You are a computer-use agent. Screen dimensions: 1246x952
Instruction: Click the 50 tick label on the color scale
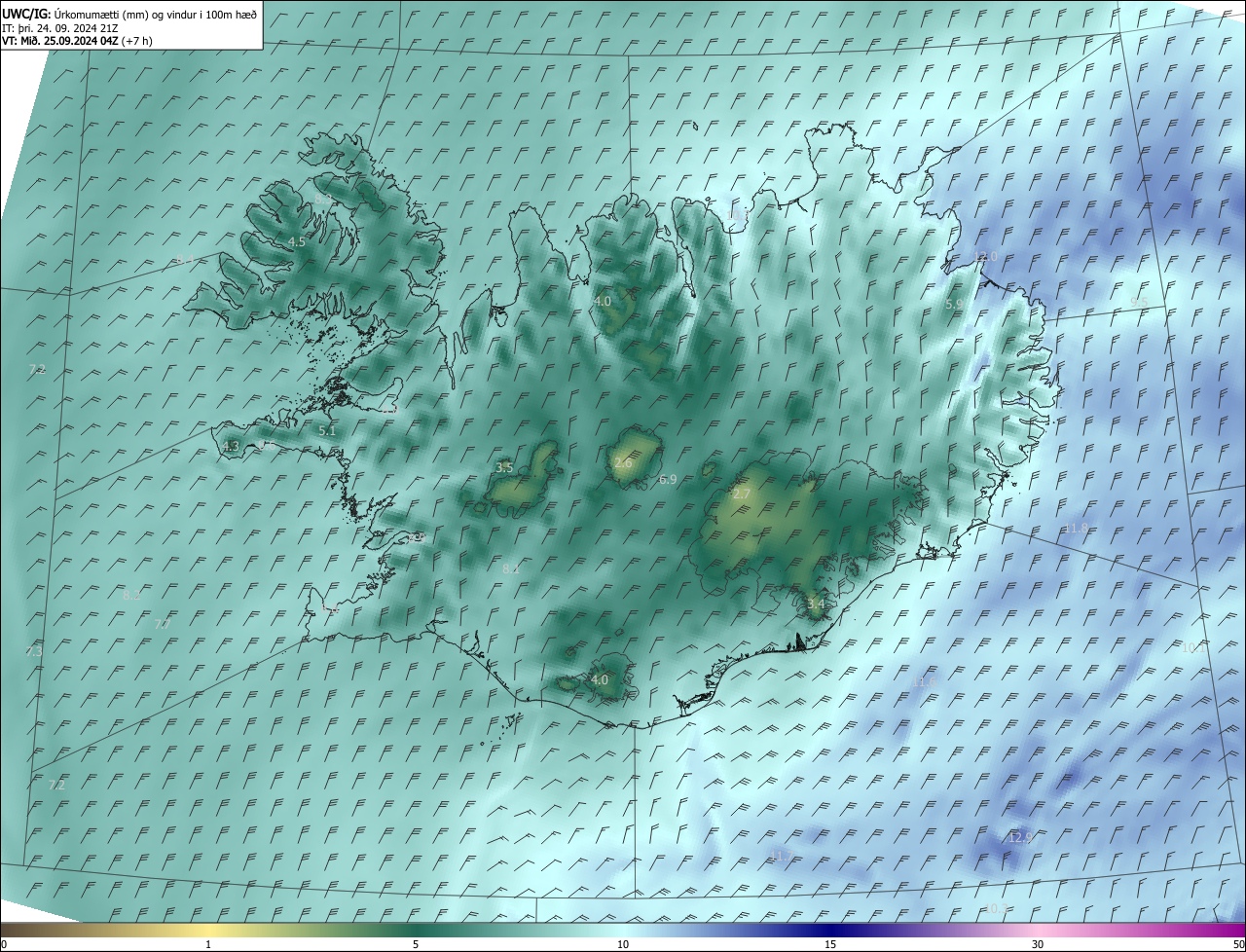coord(1238,944)
